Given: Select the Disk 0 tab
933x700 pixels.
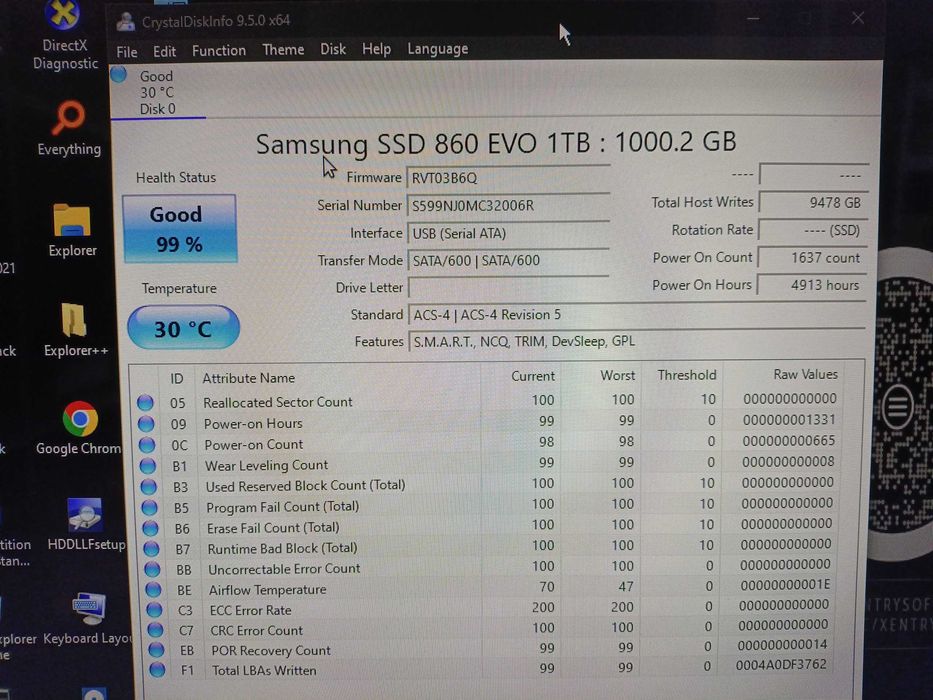Looking at the screenshot, I should point(158,92).
